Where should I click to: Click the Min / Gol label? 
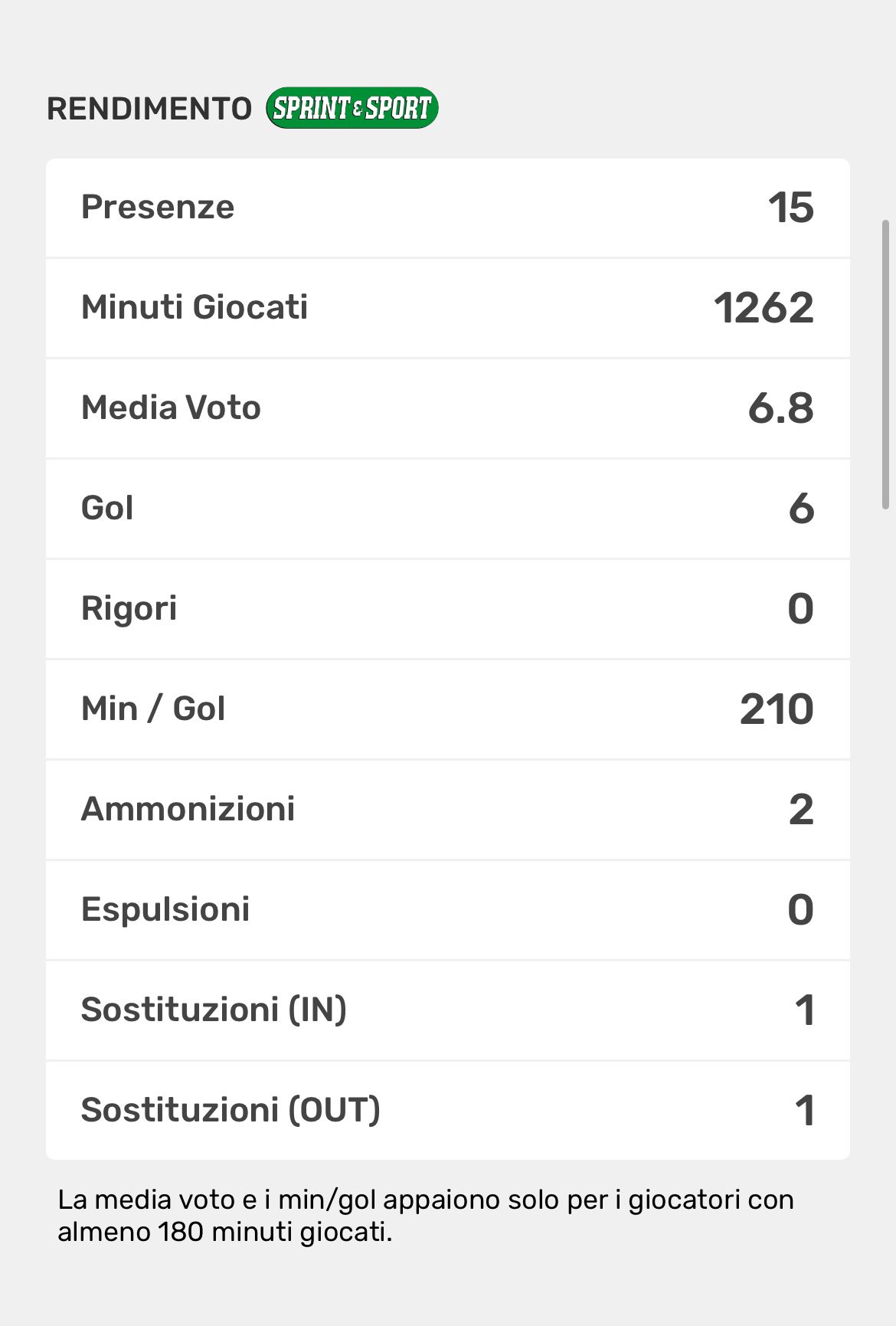point(153,709)
